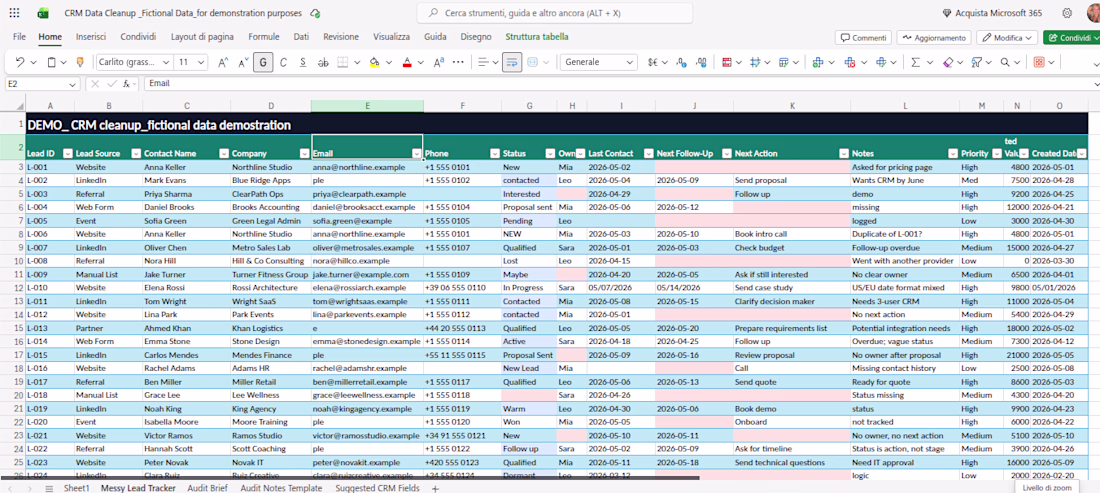This screenshot has height=493, width=1100.
Task: Apply the red font color A
Action: tap(408, 62)
